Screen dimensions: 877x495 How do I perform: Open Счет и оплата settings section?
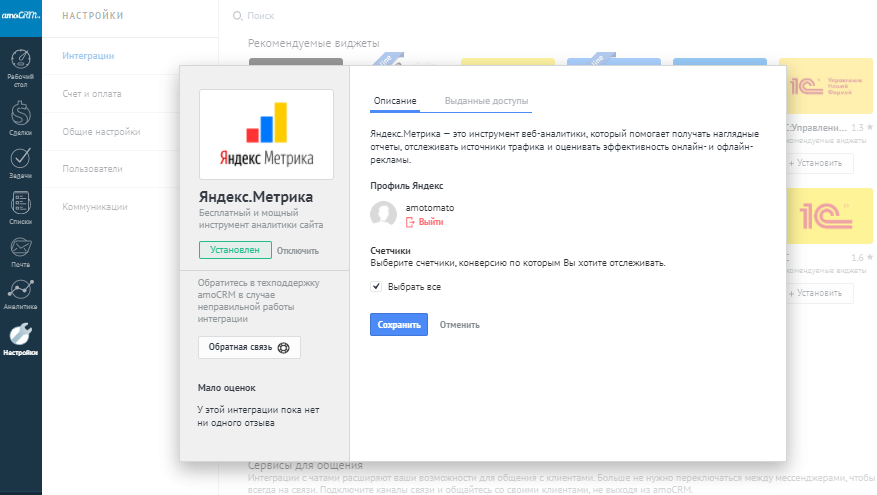click(92, 94)
